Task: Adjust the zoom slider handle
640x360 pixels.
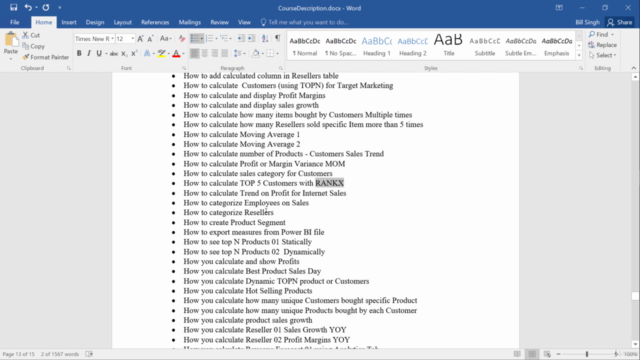Action: [587, 354]
